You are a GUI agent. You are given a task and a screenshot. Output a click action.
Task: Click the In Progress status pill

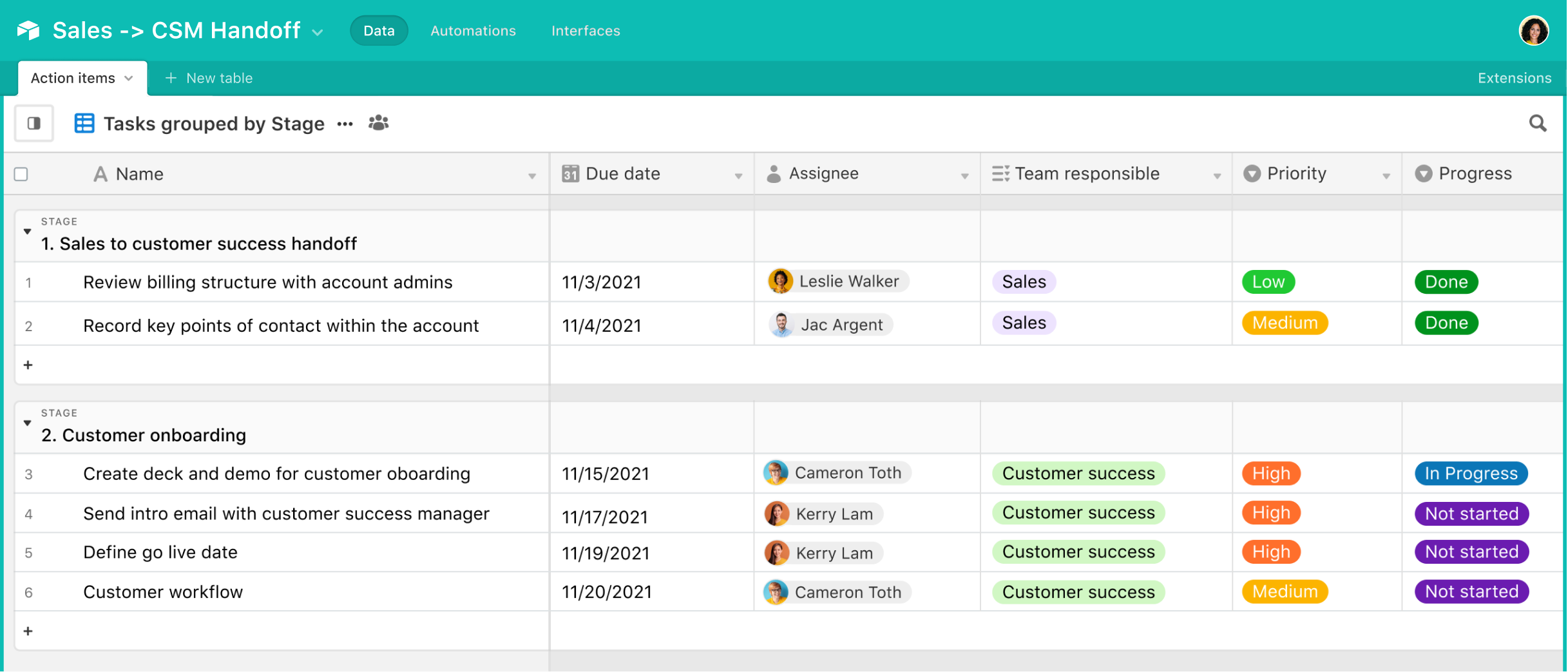(1471, 474)
